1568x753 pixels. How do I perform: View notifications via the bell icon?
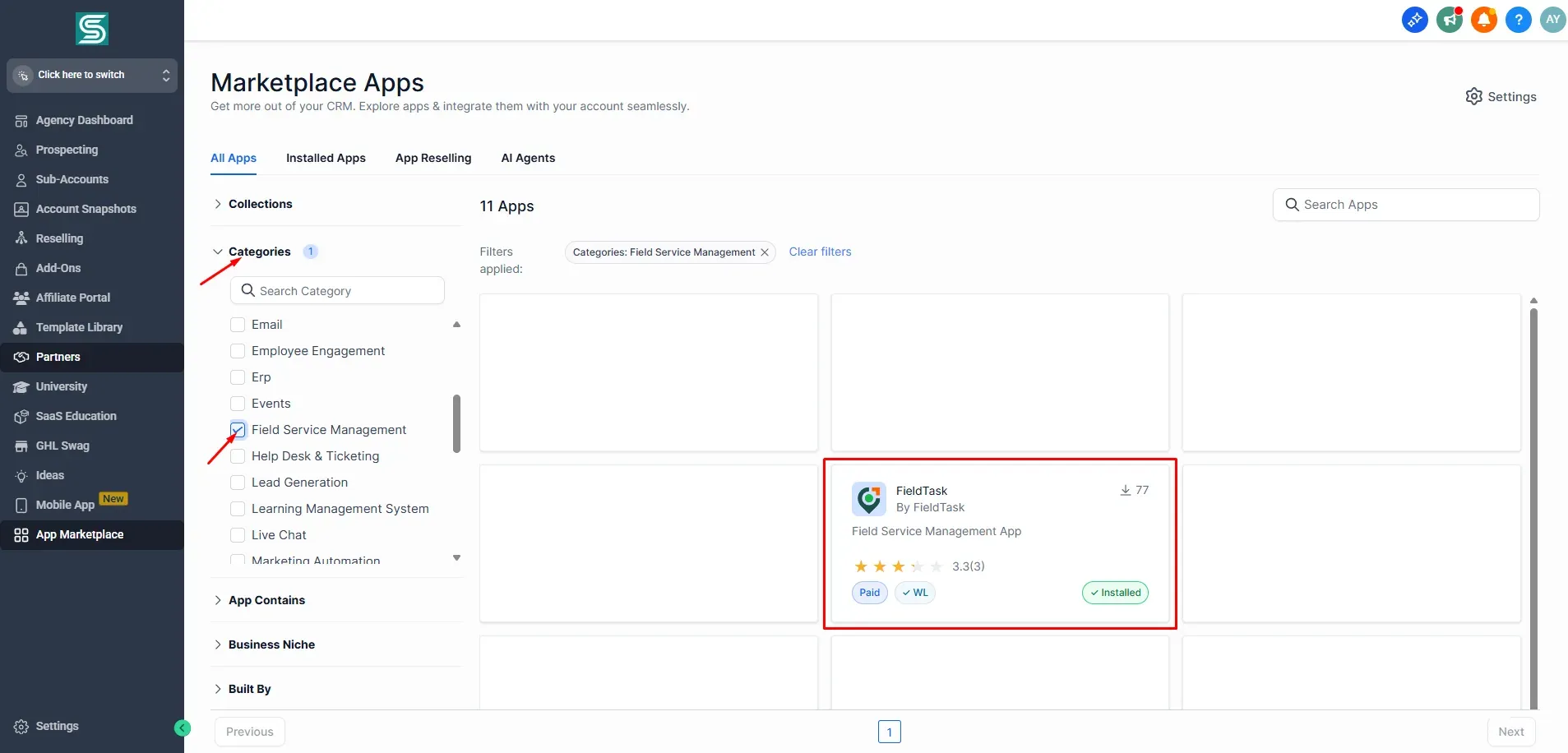[x=1483, y=19]
